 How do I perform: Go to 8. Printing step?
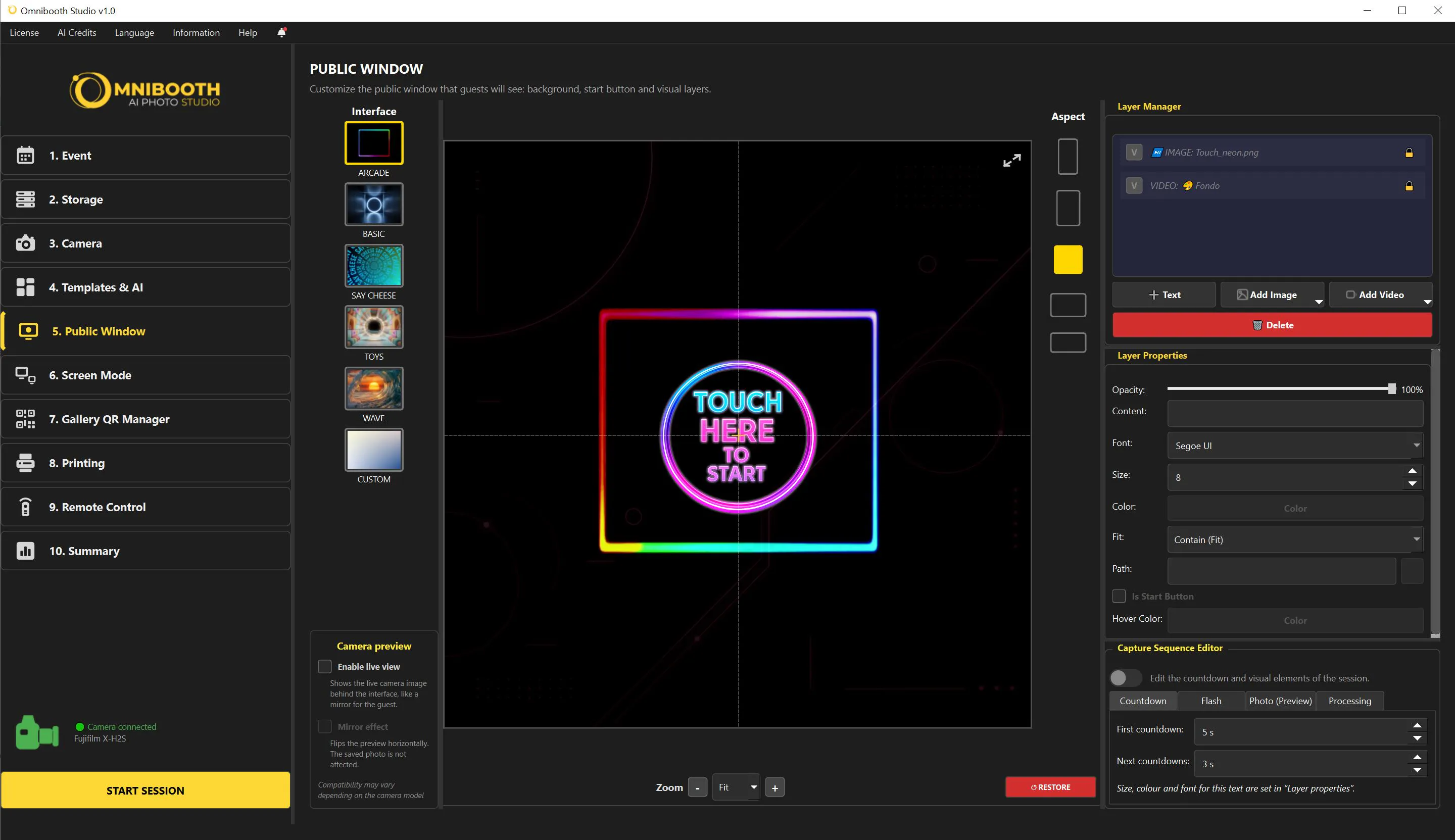145,463
